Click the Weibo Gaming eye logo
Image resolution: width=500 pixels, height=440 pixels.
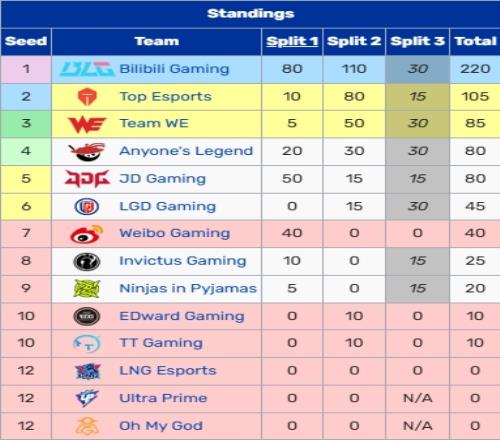coord(87,234)
